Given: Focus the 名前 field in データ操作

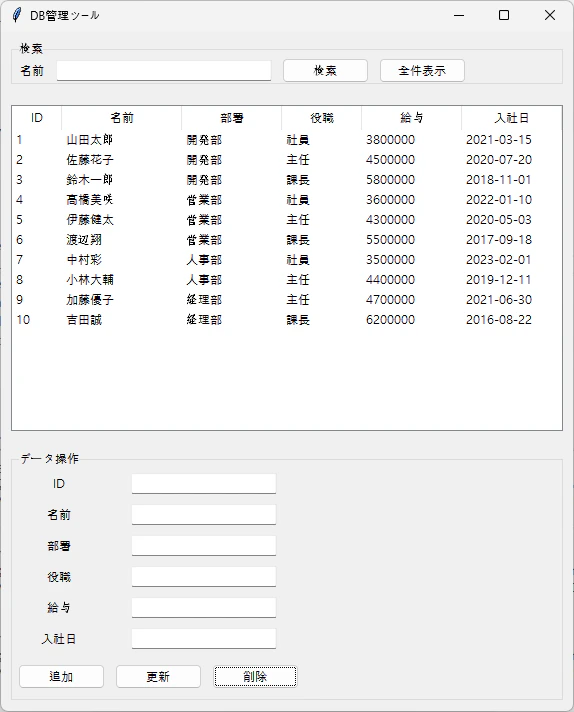Looking at the screenshot, I should pyautogui.click(x=204, y=514).
